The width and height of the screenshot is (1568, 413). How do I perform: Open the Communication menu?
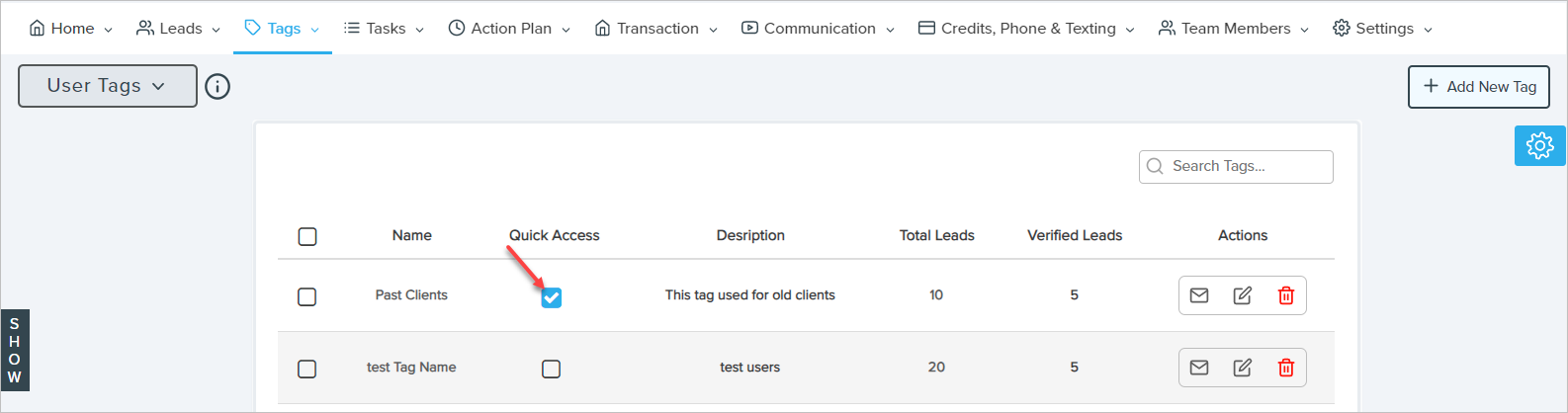point(818,29)
